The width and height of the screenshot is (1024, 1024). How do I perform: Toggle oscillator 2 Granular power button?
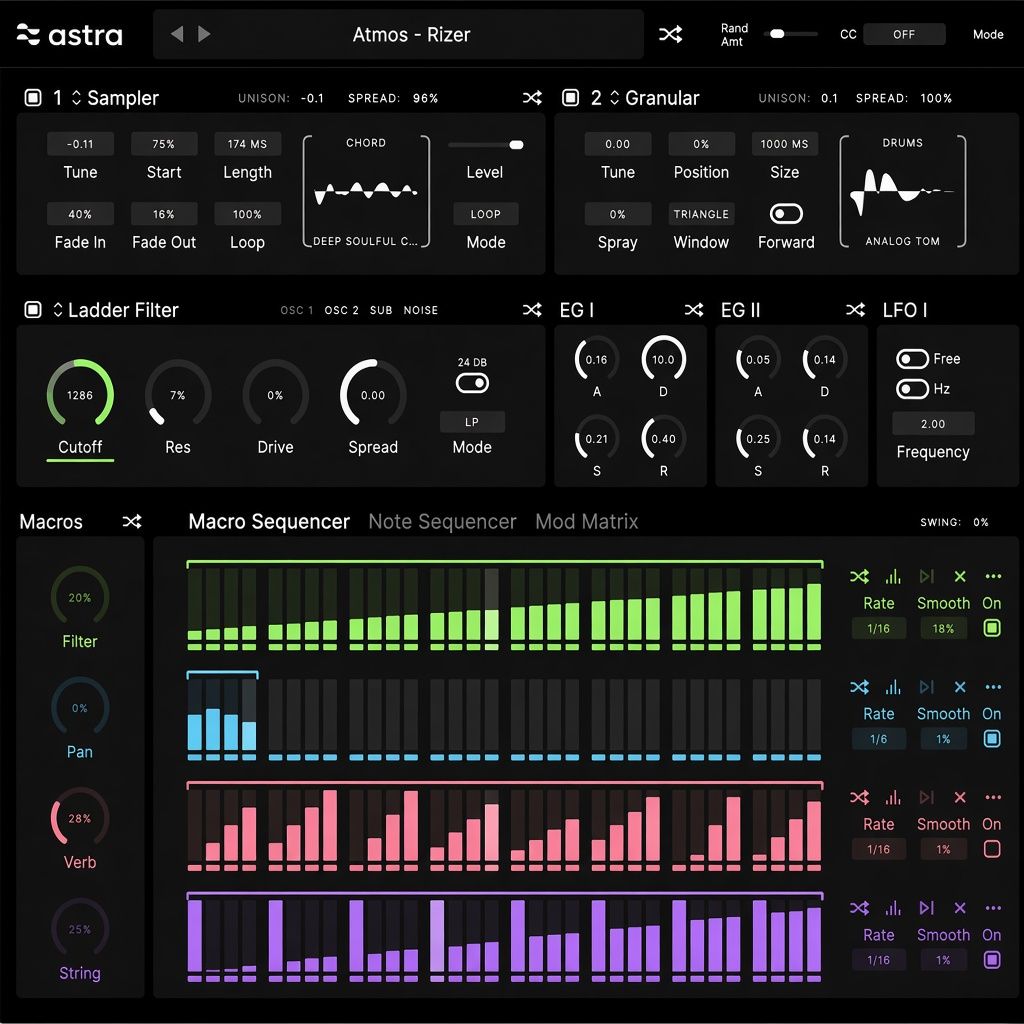pos(570,98)
